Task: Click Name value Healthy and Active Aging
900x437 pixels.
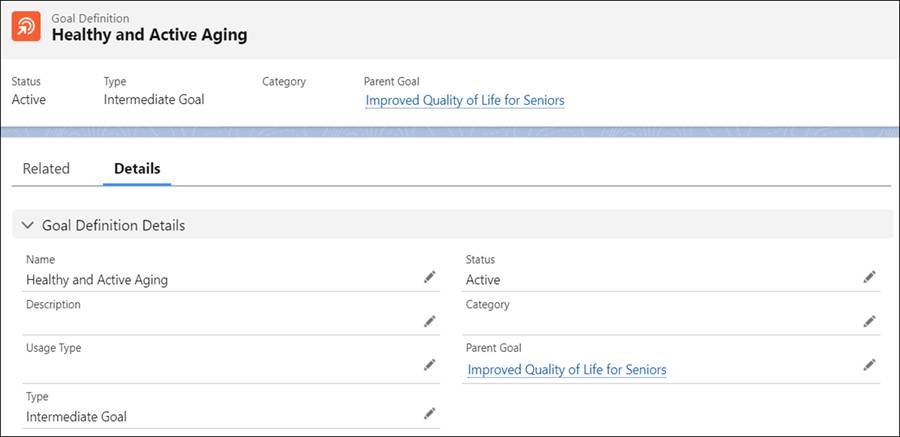Action: coord(97,280)
